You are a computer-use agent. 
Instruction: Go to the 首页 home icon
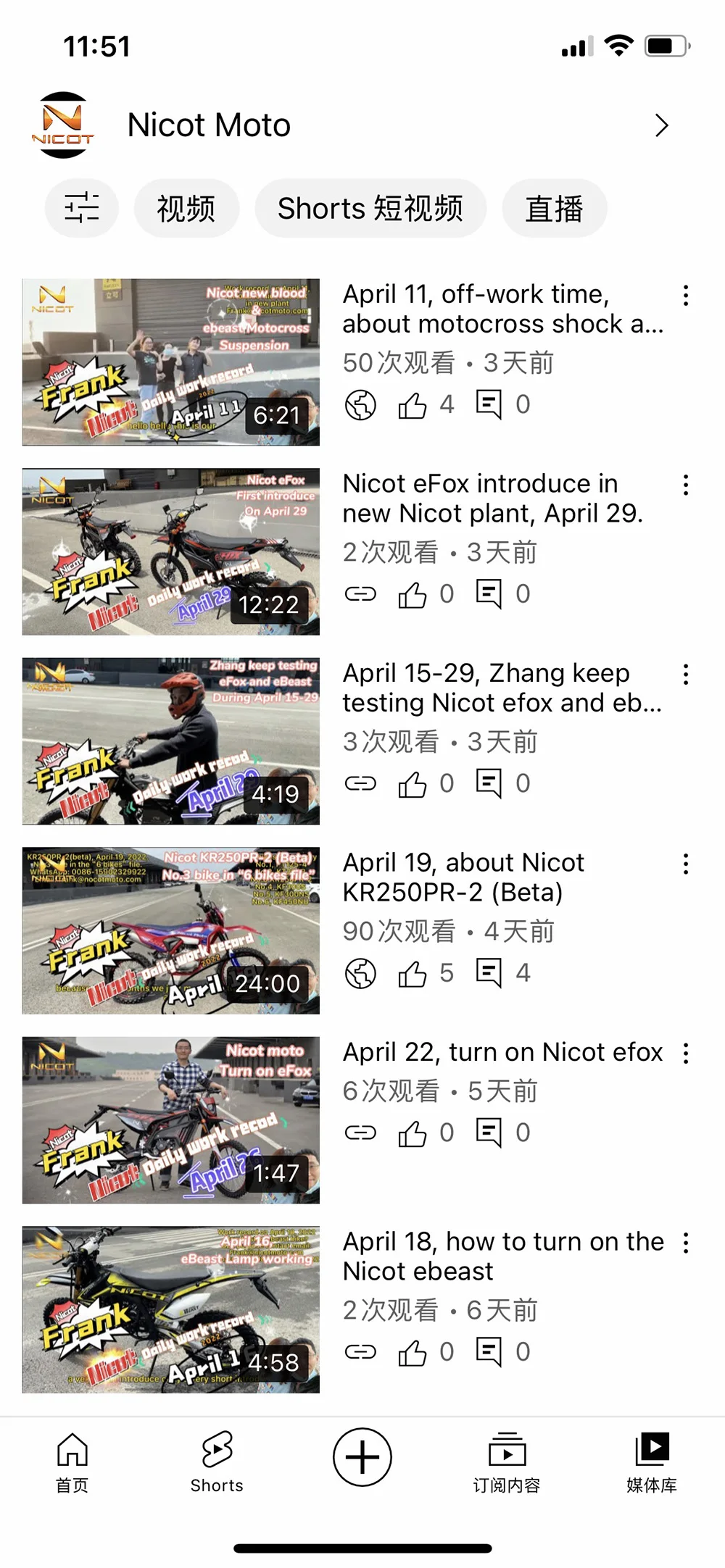[72, 1462]
